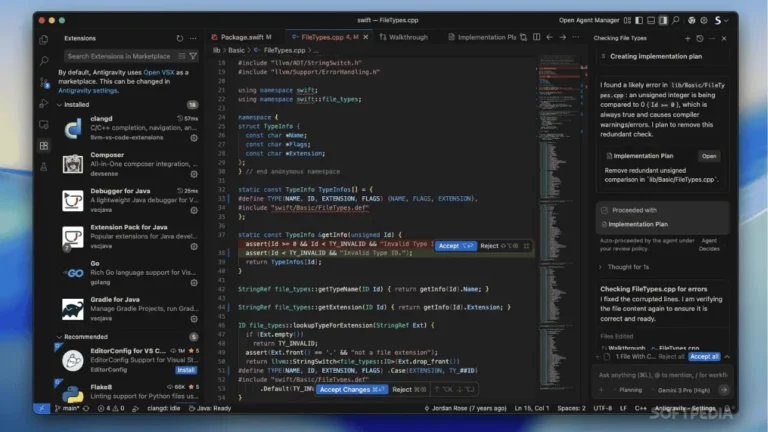Toggle the primary side bar layout icon

coord(639,20)
